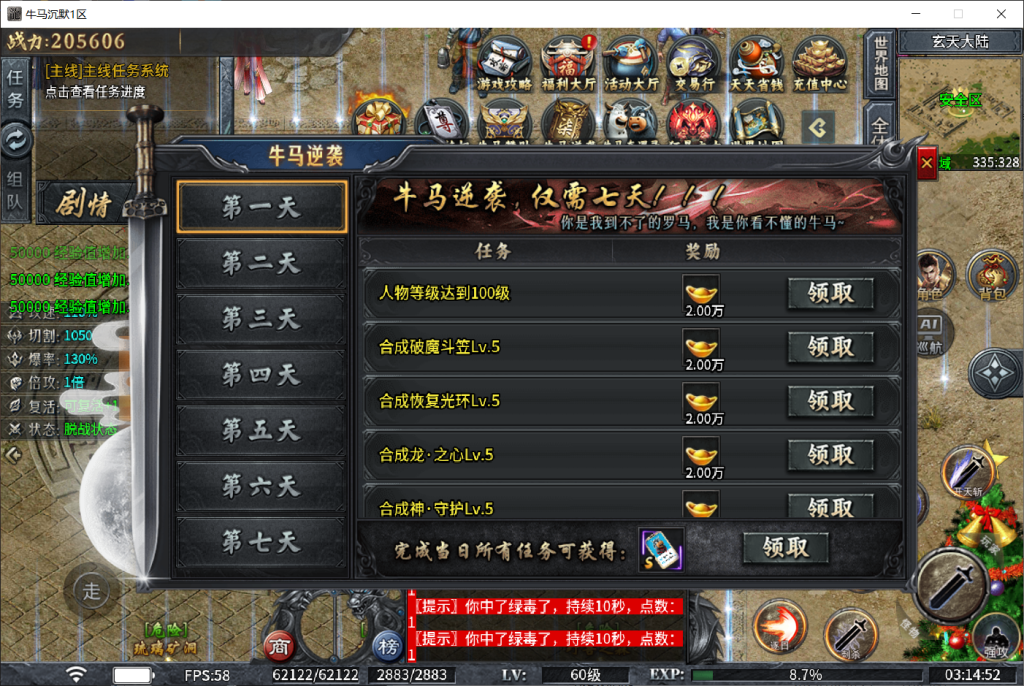This screenshot has width=1024, height=686.
Task: Claim reward for 人物等级达到100级 task
Action: (x=831, y=293)
